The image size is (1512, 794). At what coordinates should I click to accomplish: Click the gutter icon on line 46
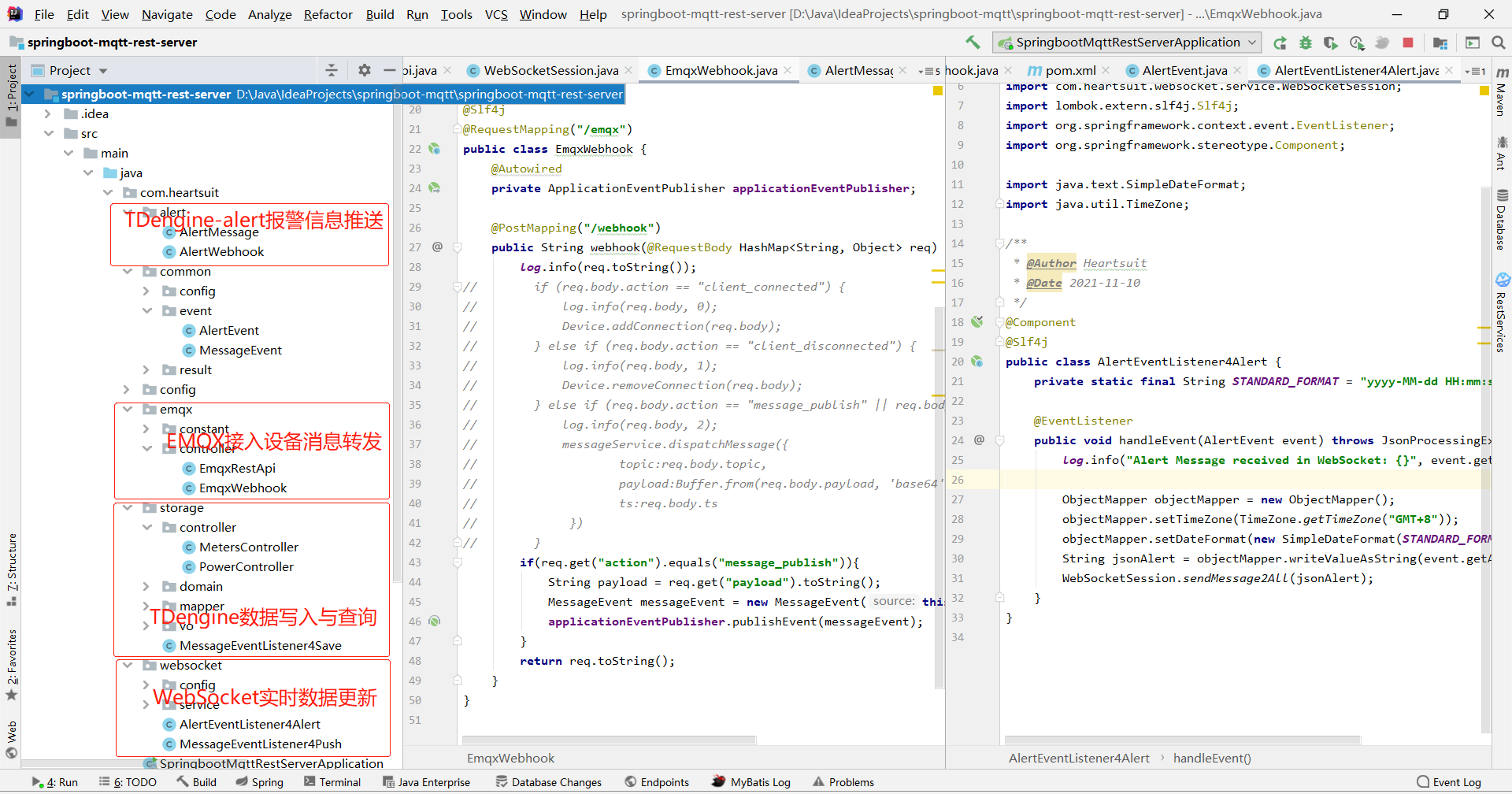(435, 621)
